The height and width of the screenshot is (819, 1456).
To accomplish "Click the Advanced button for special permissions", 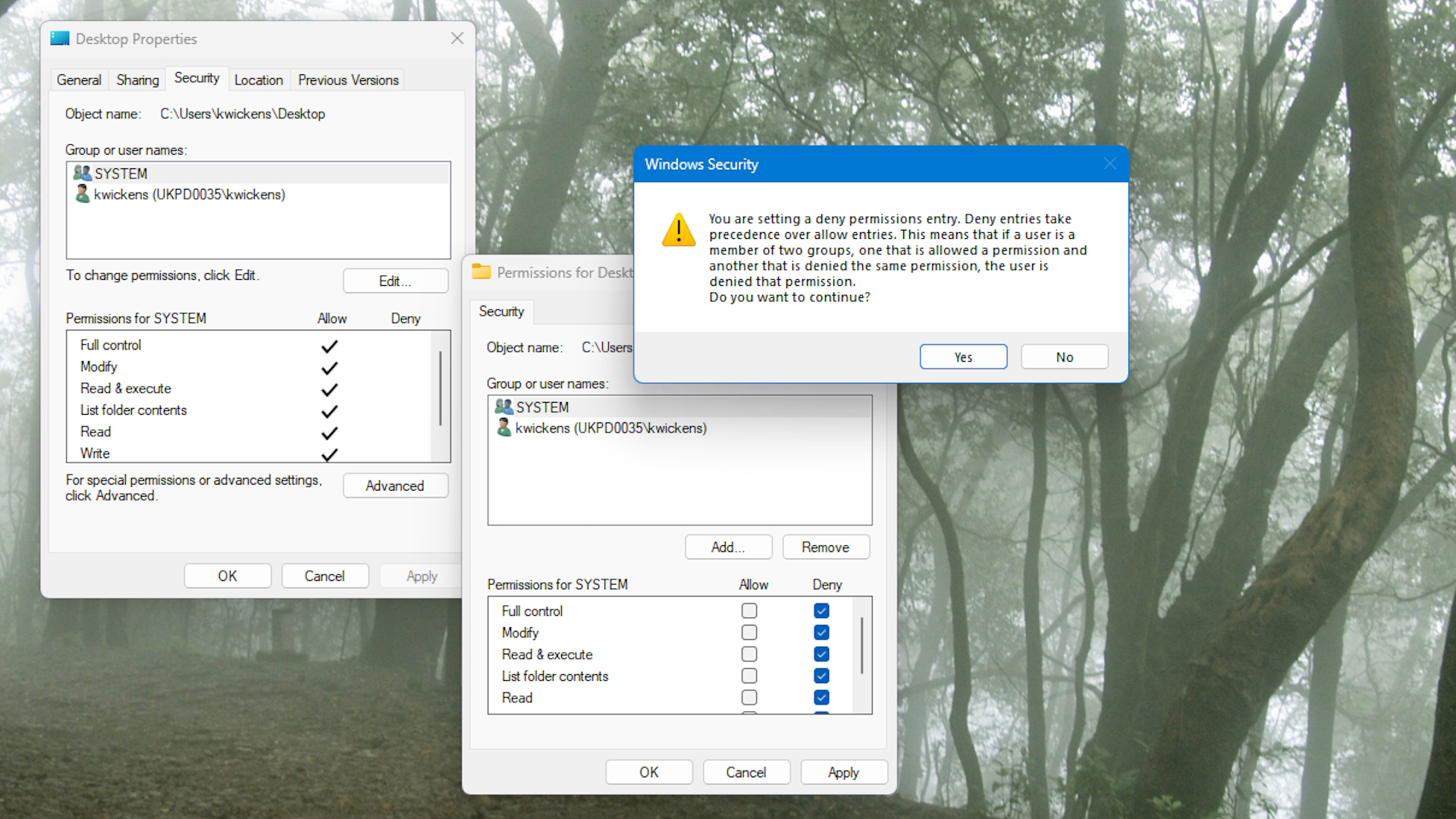I will tap(393, 485).
